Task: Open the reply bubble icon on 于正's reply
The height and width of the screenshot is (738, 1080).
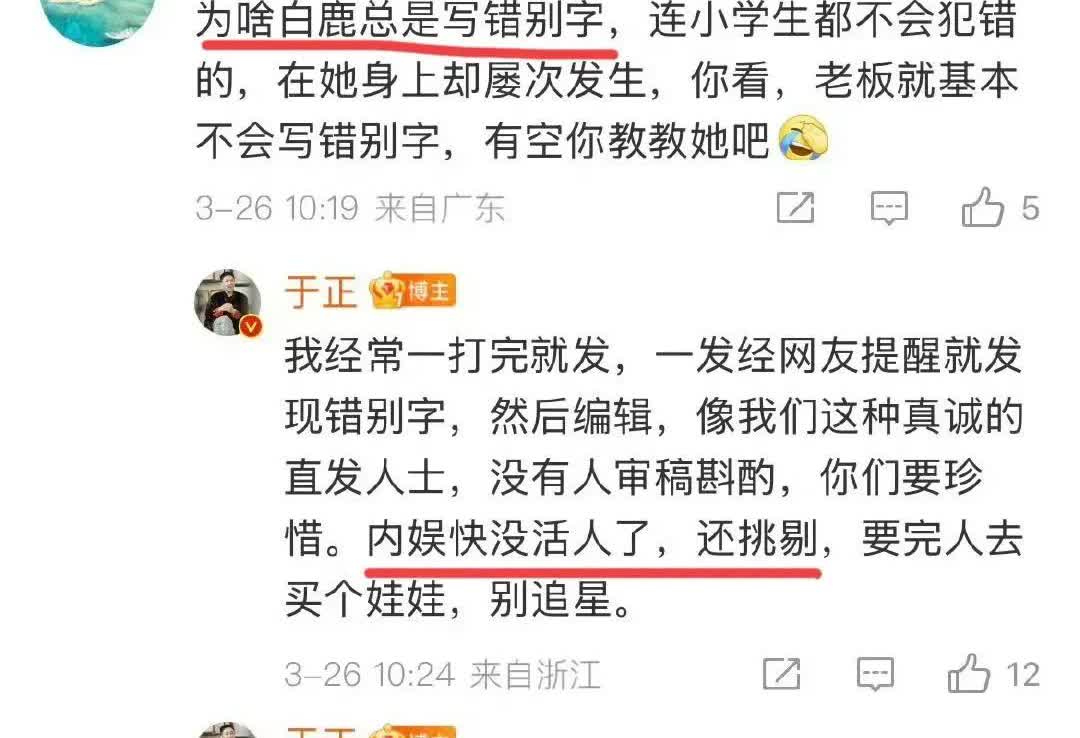Action: click(x=875, y=674)
